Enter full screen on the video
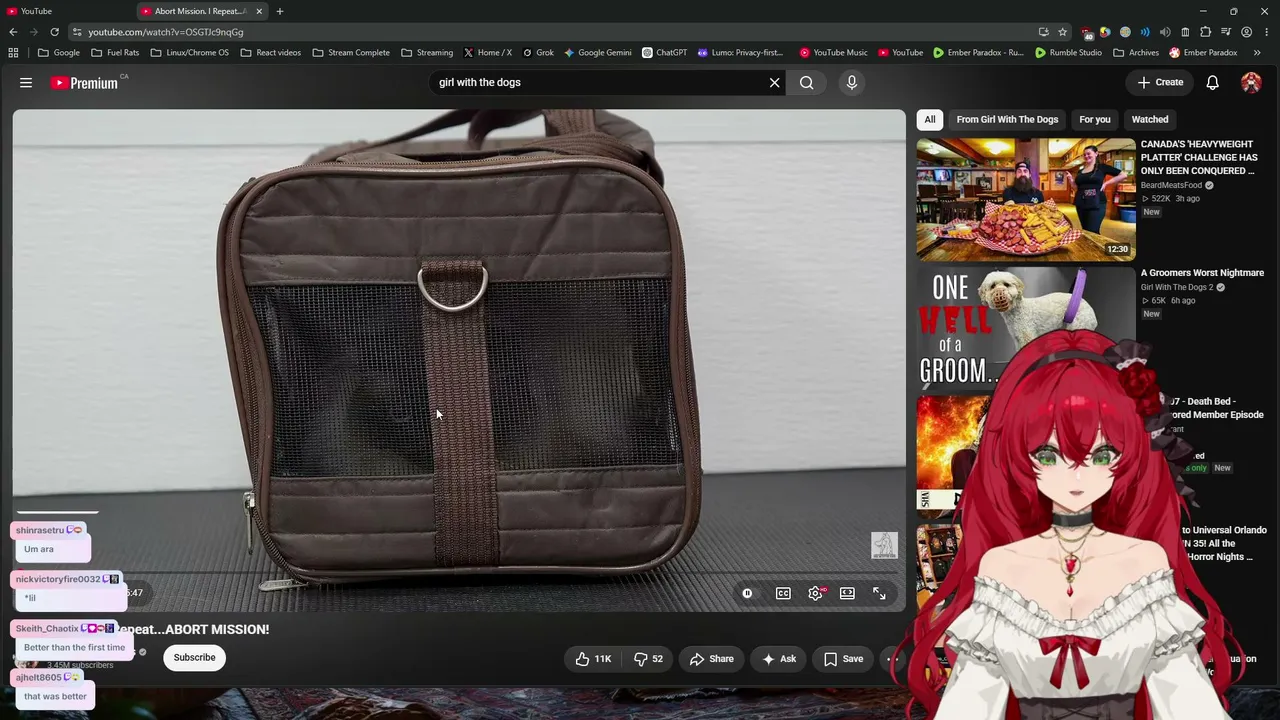The image size is (1280, 720). (879, 593)
